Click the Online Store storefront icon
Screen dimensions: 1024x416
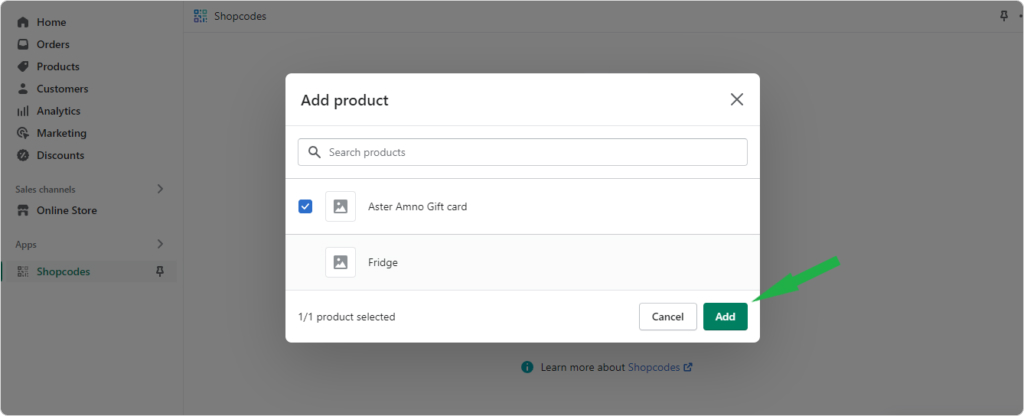[23, 210]
